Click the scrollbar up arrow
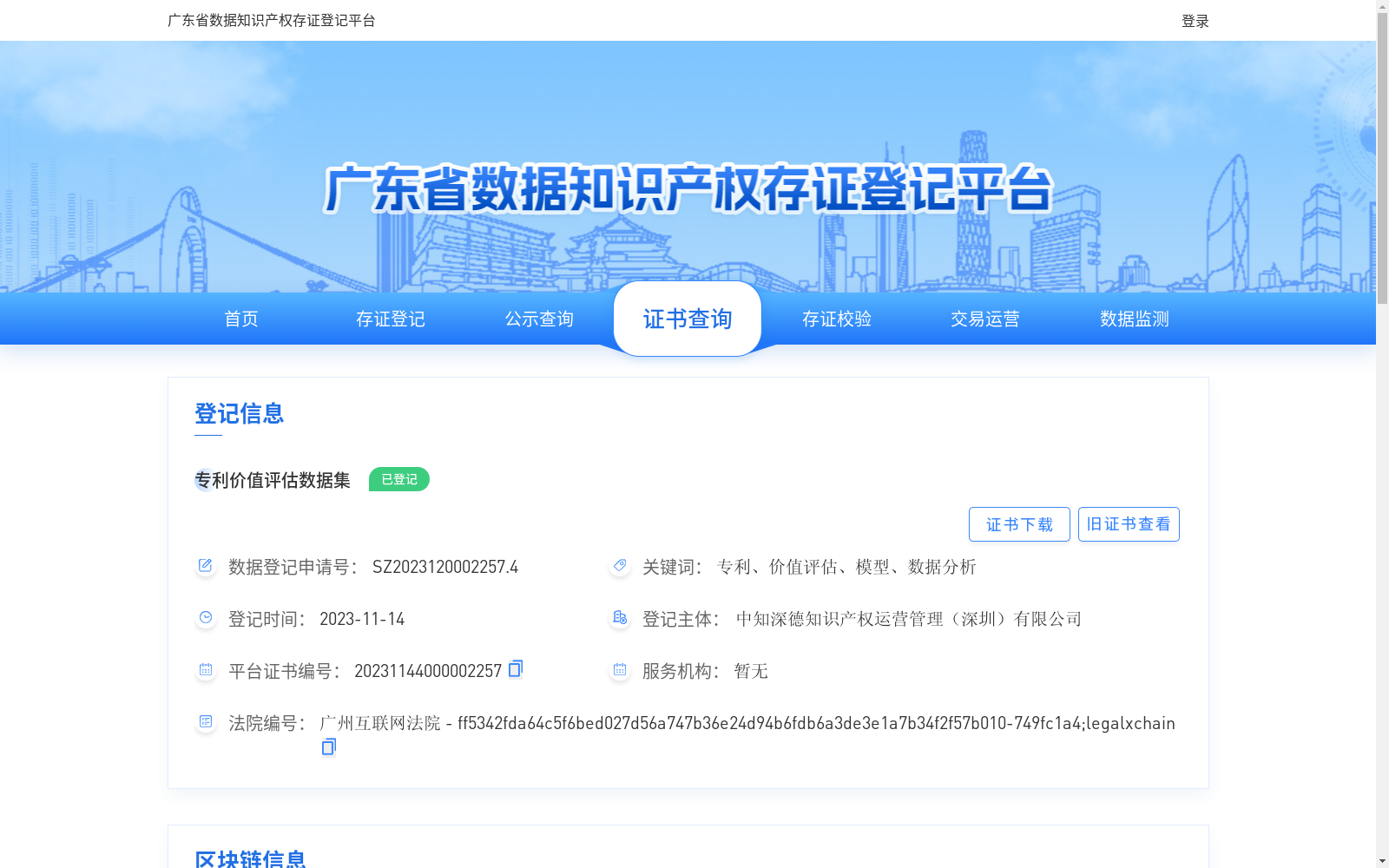This screenshot has height=868, width=1389. point(1382,5)
